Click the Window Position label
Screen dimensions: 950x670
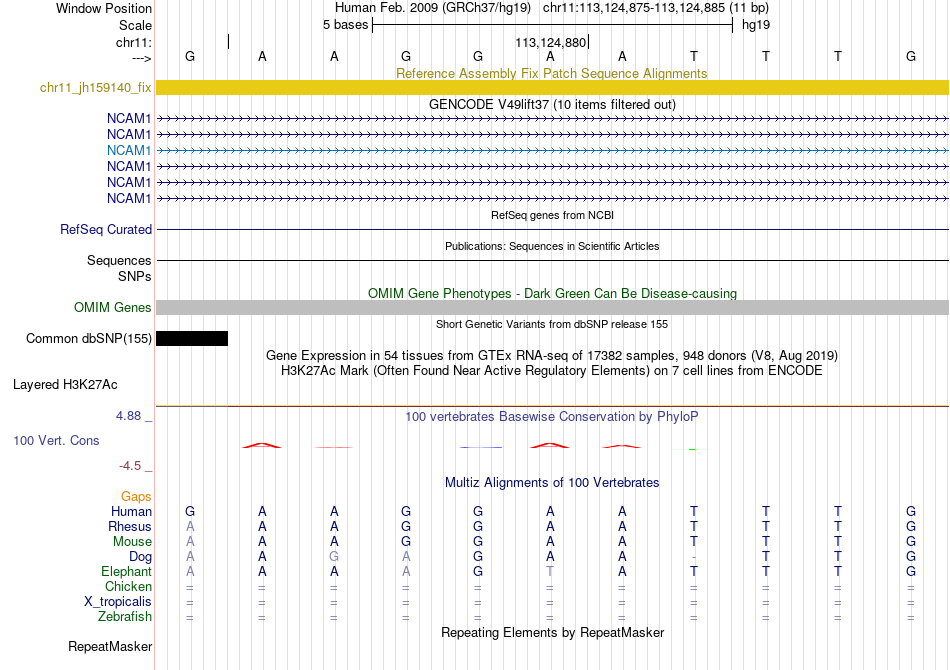pos(104,8)
